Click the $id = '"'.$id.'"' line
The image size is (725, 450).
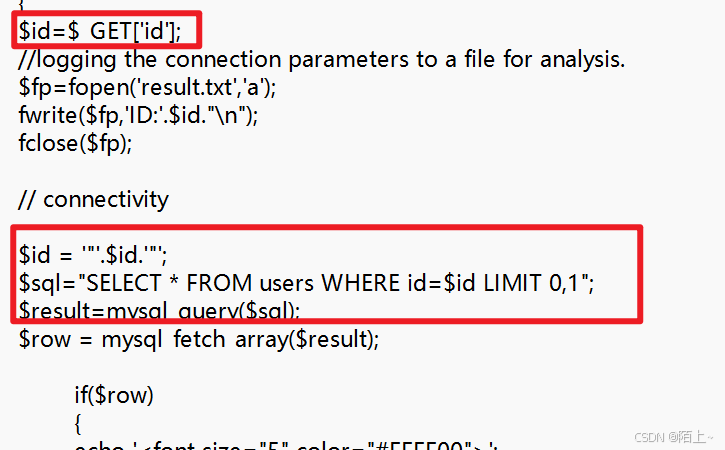pyautogui.click(x=93, y=255)
